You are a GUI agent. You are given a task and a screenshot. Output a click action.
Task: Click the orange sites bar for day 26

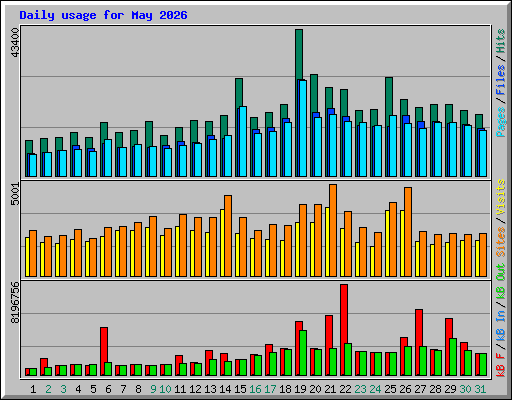pos(408,232)
